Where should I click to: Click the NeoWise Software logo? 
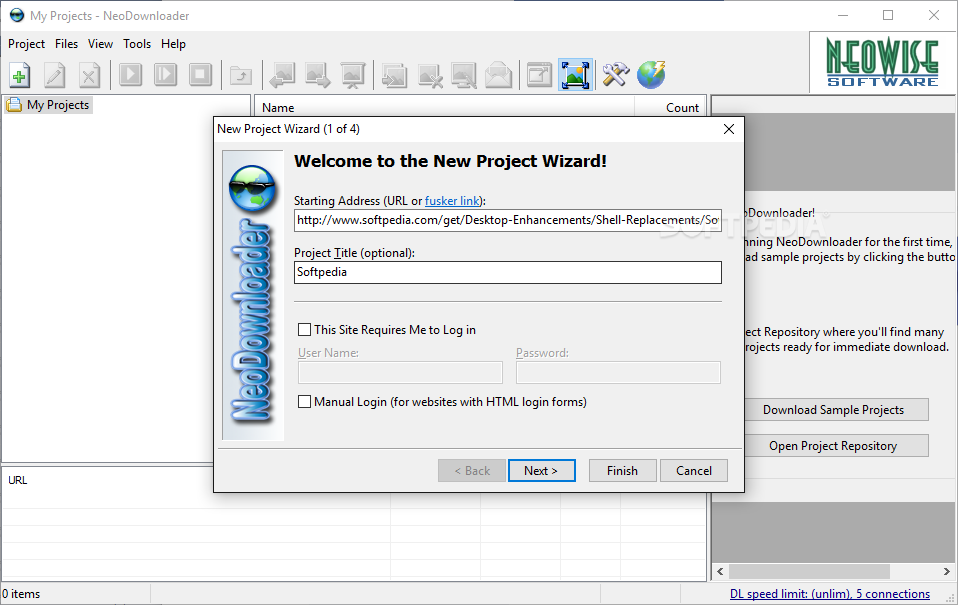pos(882,62)
